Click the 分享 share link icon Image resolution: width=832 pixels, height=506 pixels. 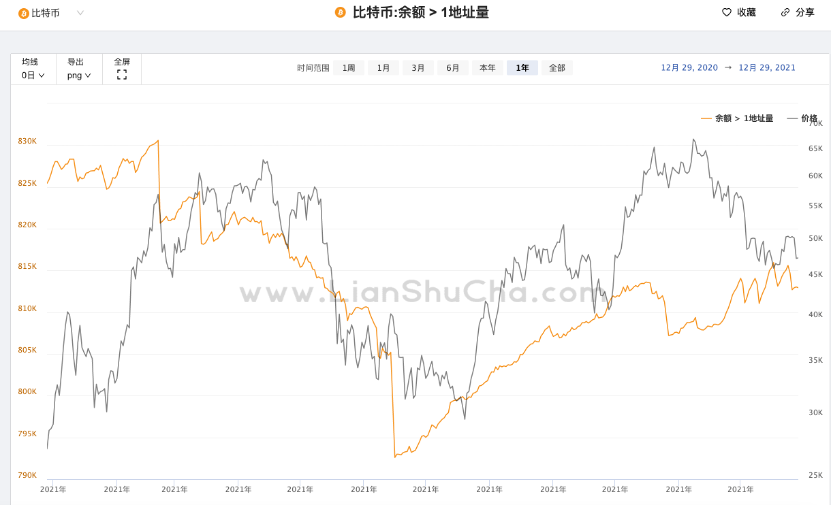tap(785, 13)
